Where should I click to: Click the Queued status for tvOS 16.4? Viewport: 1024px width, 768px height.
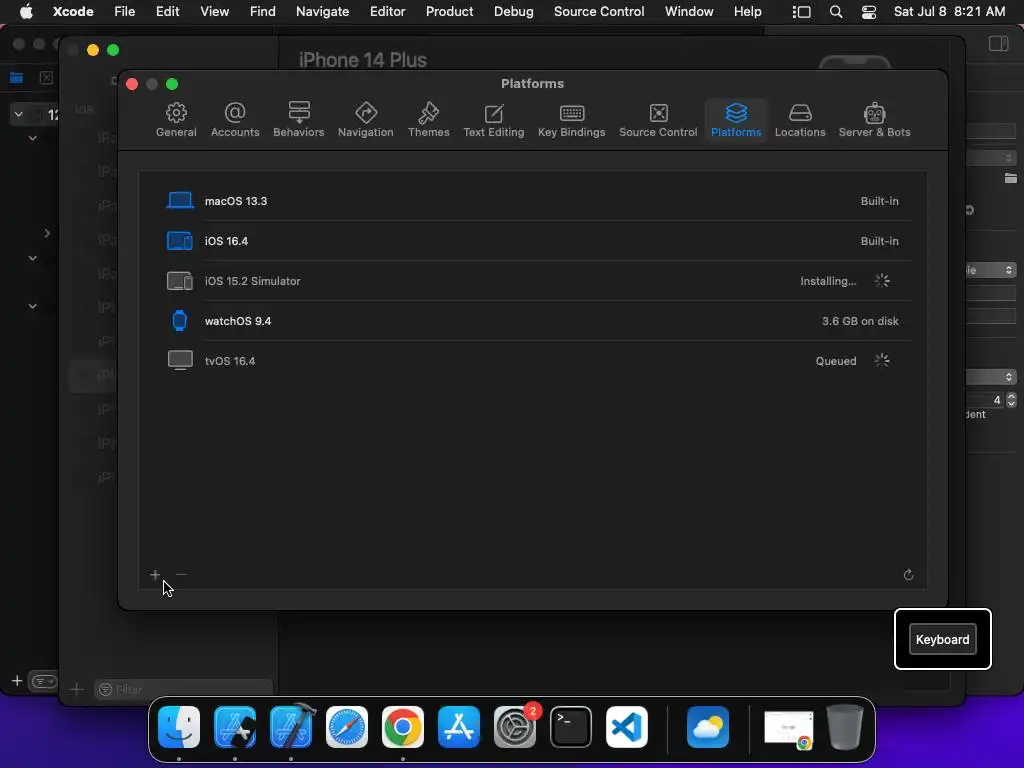[x=835, y=360]
